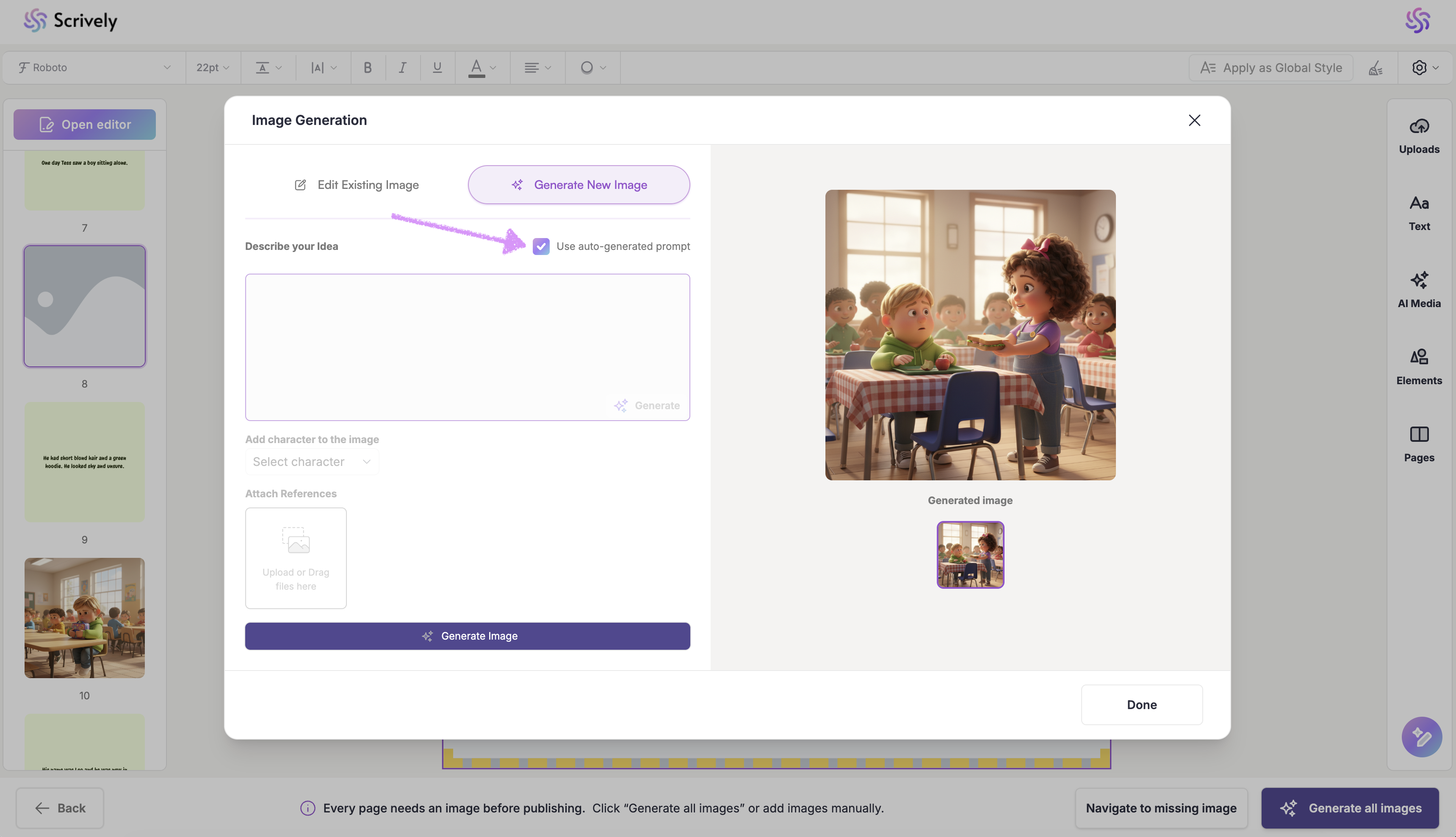
Task: Expand the 22pt font size dropdown
Action: [x=213, y=68]
